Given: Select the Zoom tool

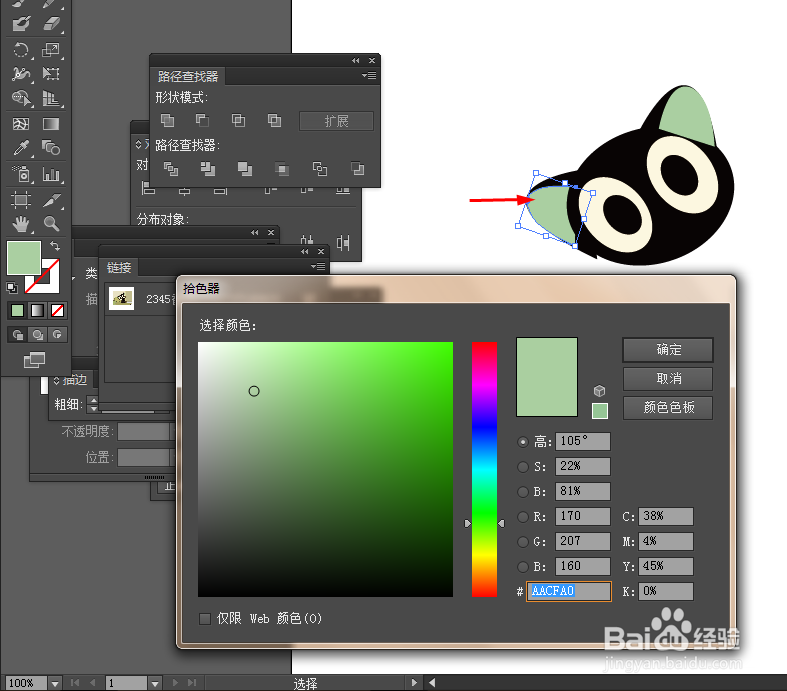Looking at the screenshot, I should [x=51, y=224].
